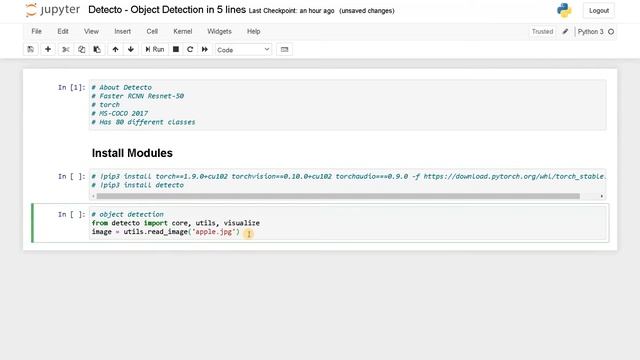Screen dimensions: 640x360
Task: Click the Logout button
Action: click(x=599, y=11)
